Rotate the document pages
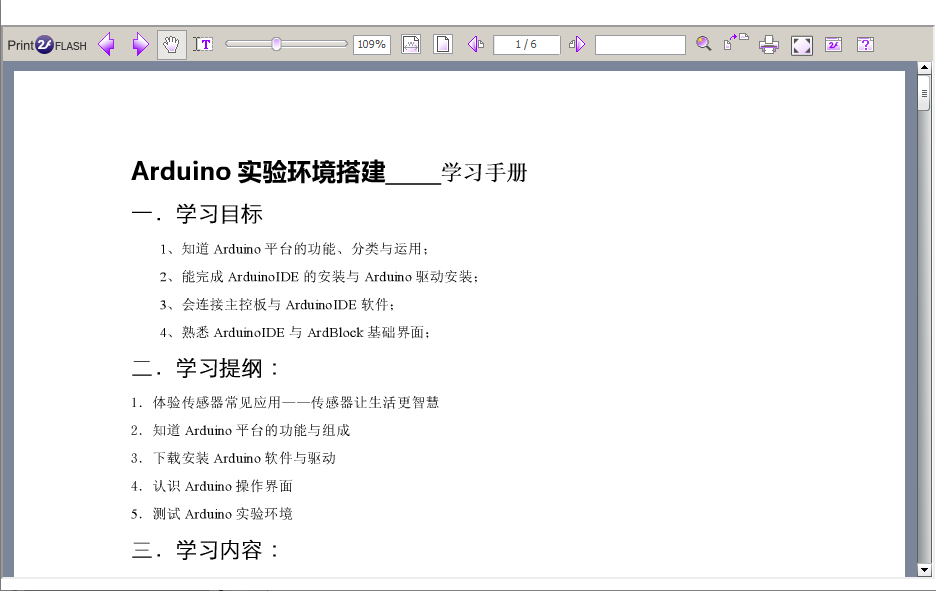 point(736,42)
